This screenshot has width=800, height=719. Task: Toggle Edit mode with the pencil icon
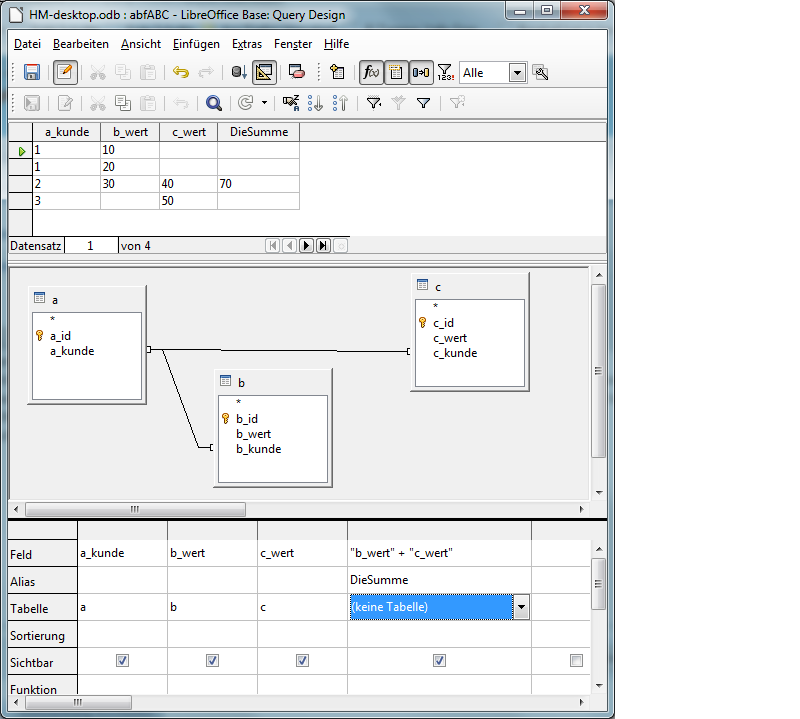65,72
